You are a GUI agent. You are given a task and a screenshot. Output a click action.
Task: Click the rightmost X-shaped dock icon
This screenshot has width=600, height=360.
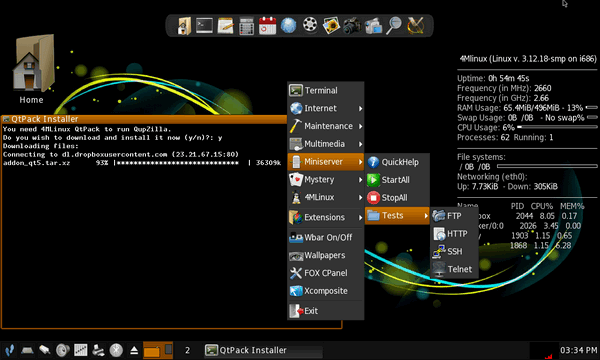point(415,26)
